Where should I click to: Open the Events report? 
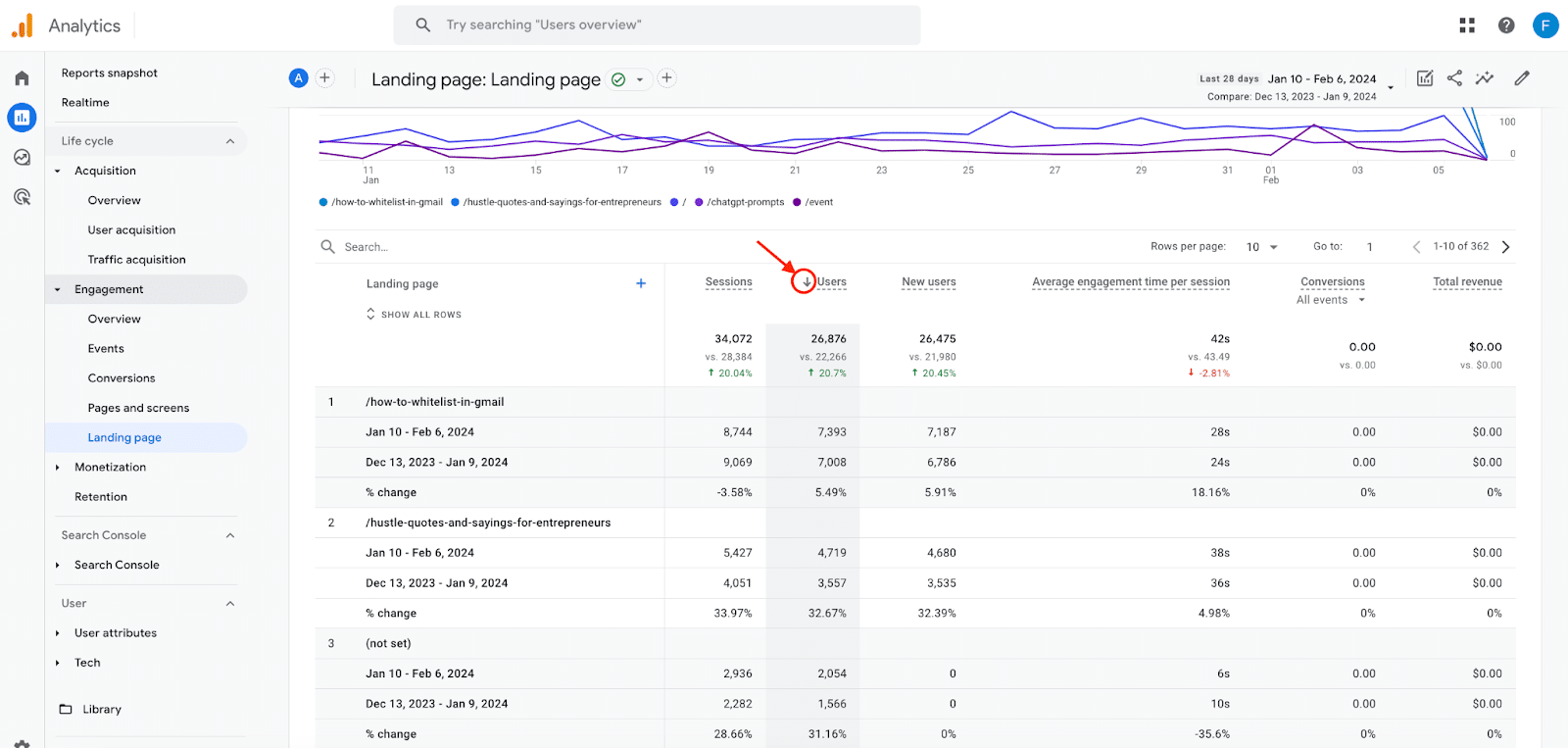[106, 349]
